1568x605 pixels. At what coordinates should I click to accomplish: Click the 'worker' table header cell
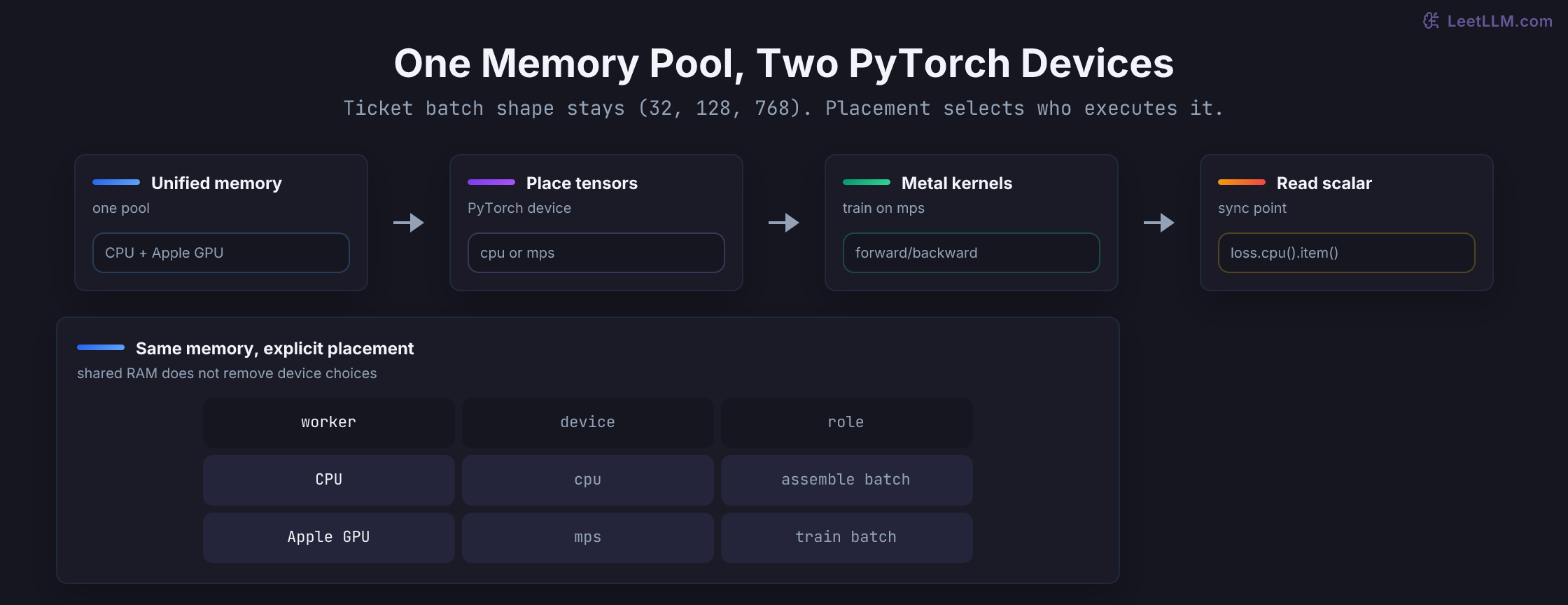pyautogui.click(x=329, y=422)
